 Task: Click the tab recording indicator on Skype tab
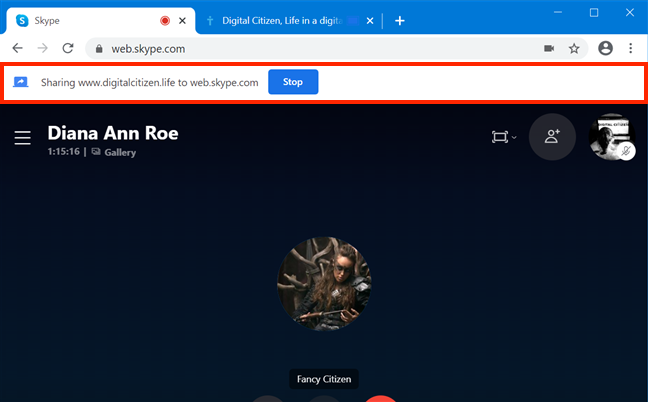tap(165, 21)
